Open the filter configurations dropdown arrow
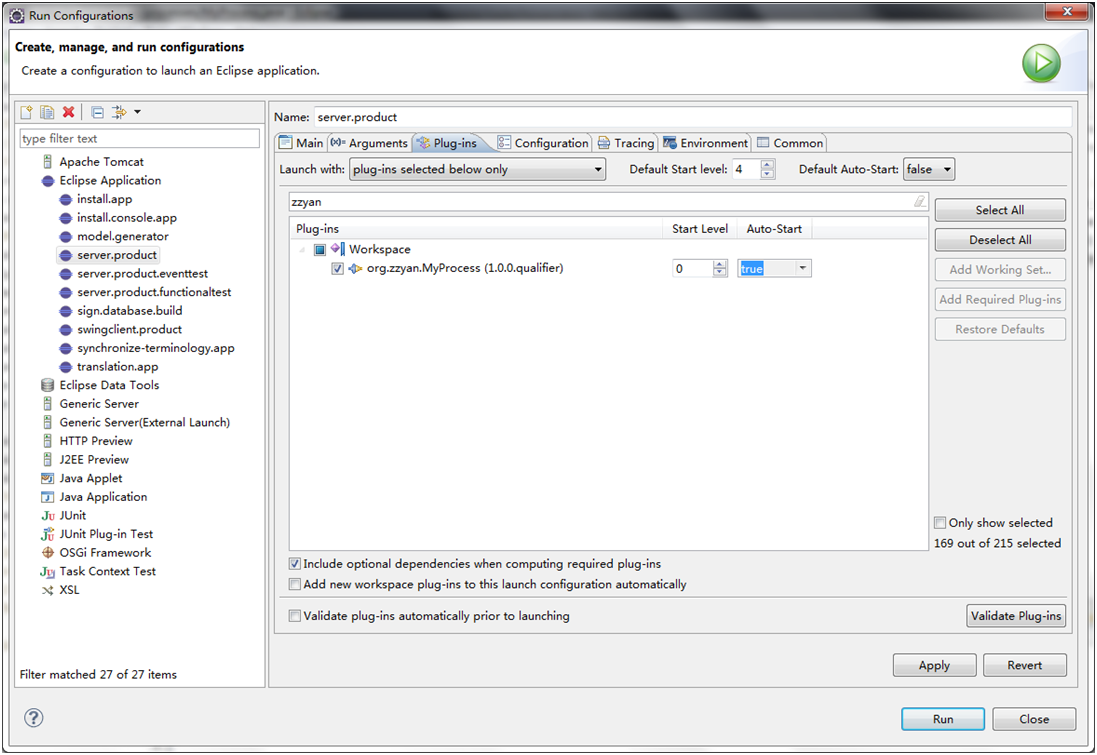 137,112
